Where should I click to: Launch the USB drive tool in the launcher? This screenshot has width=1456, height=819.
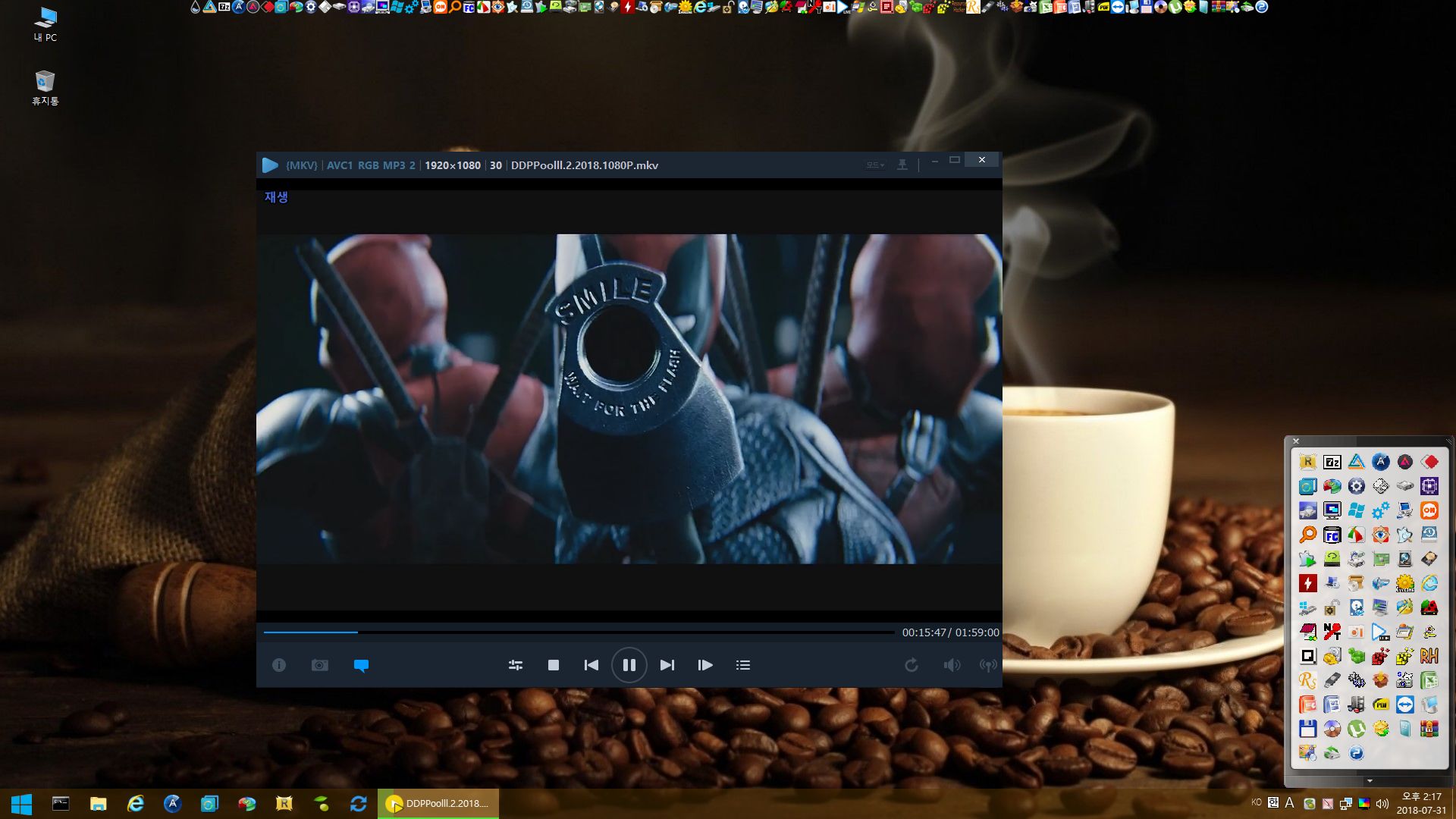(1332, 680)
